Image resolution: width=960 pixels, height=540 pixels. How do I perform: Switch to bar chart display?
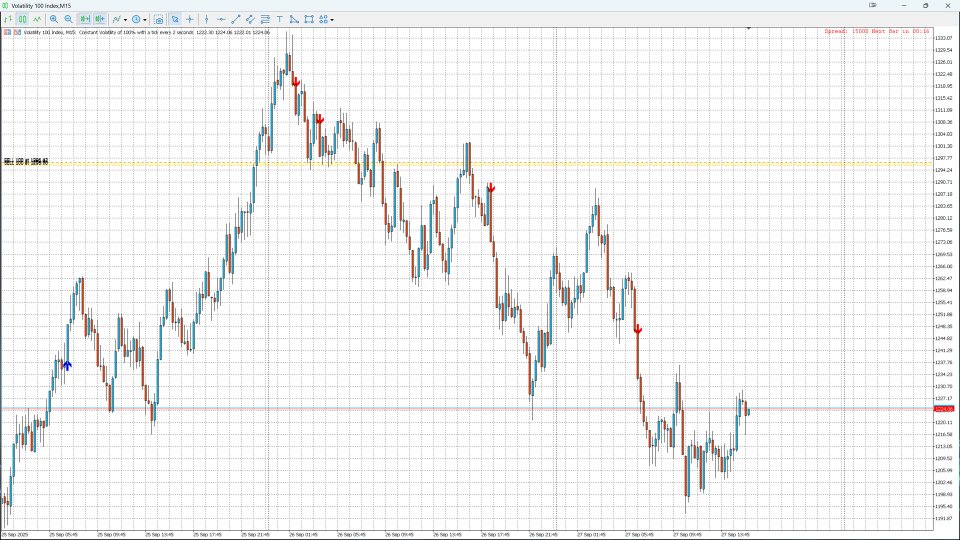point(8,19)
